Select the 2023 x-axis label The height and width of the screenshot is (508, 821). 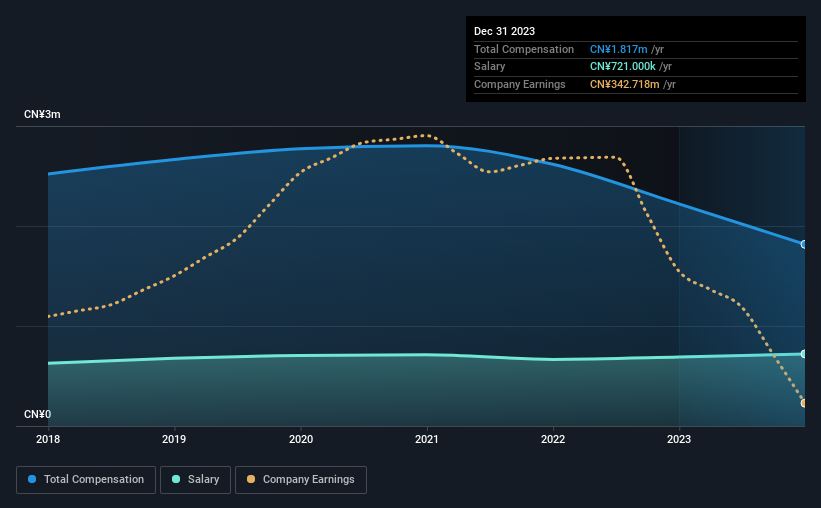tap(679, 439)
